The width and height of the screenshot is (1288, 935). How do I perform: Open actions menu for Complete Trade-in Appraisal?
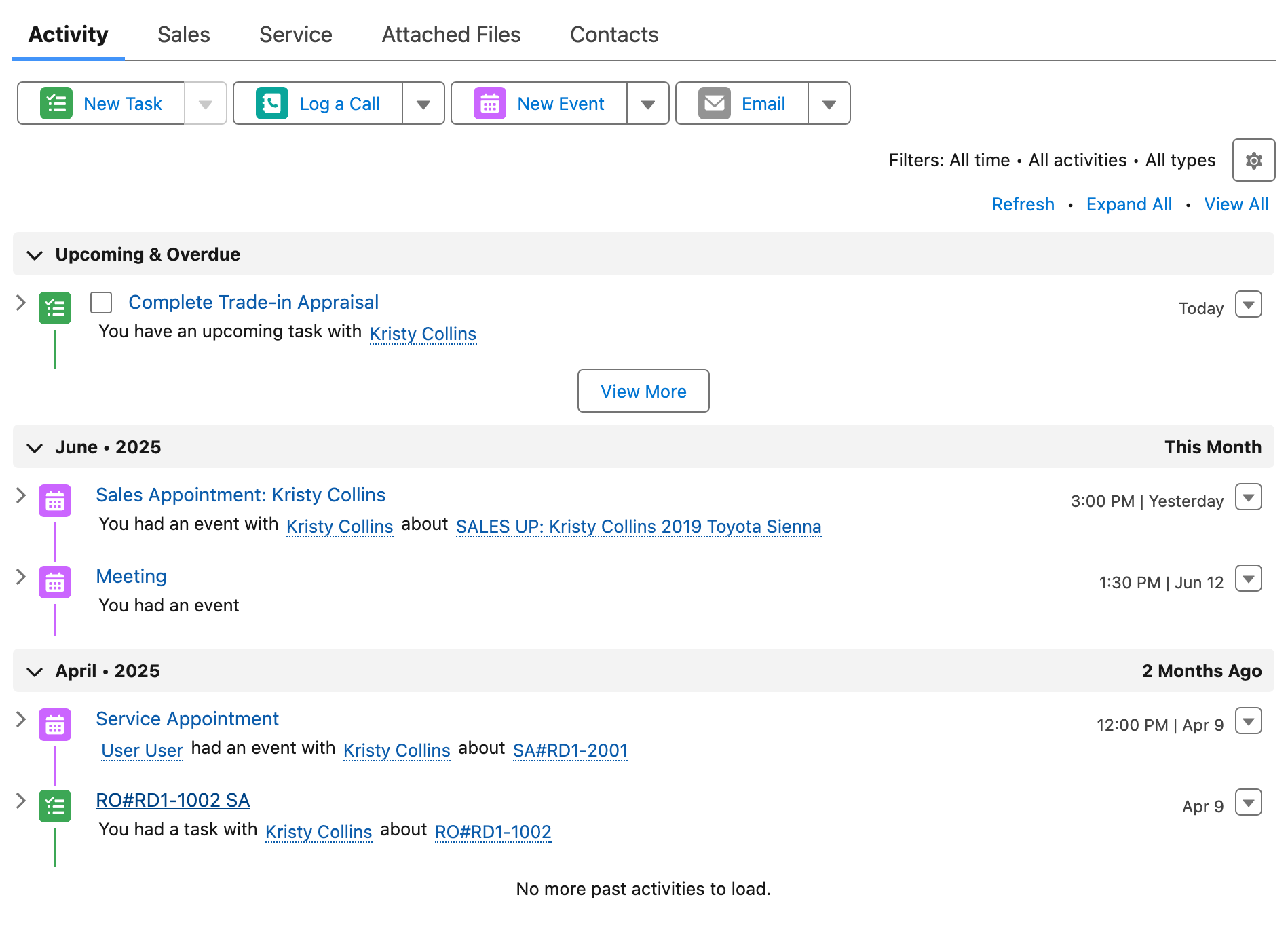coord(1248,305)
